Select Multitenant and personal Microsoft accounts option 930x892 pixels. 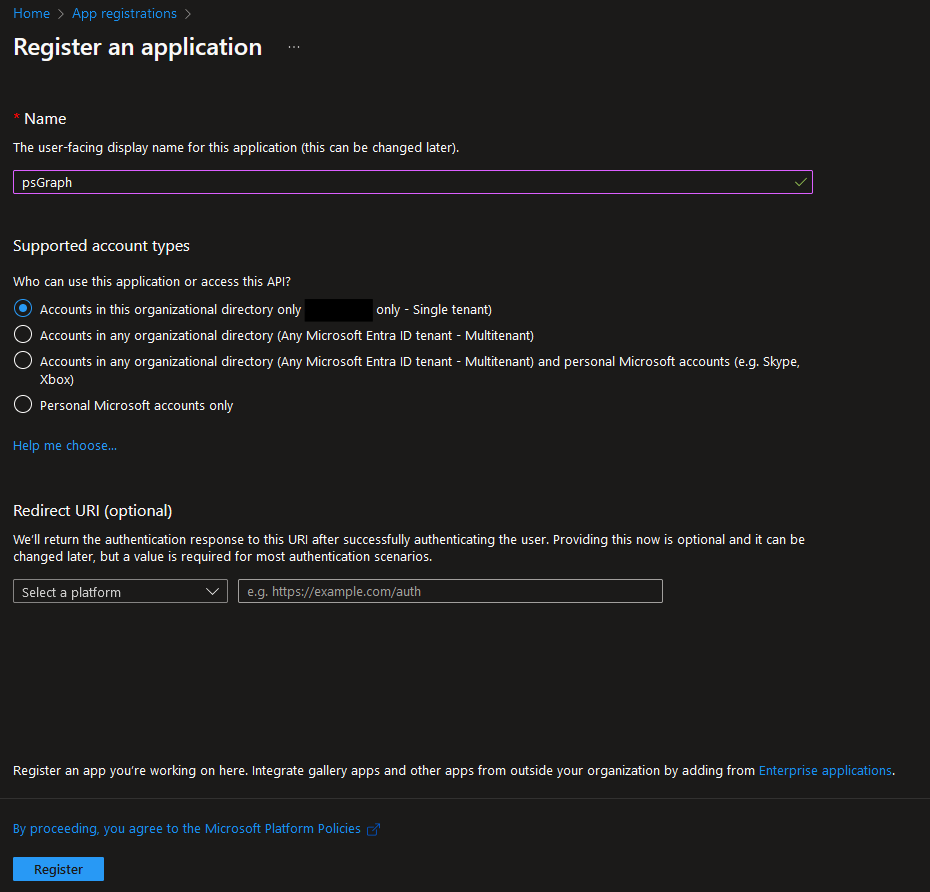point(22,360)
